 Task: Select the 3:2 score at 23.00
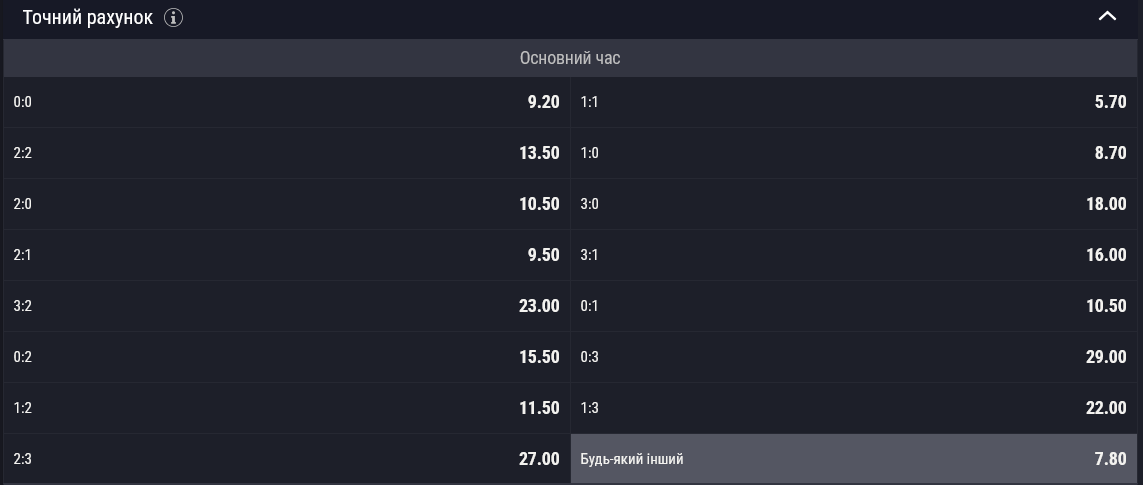point(286,306)
